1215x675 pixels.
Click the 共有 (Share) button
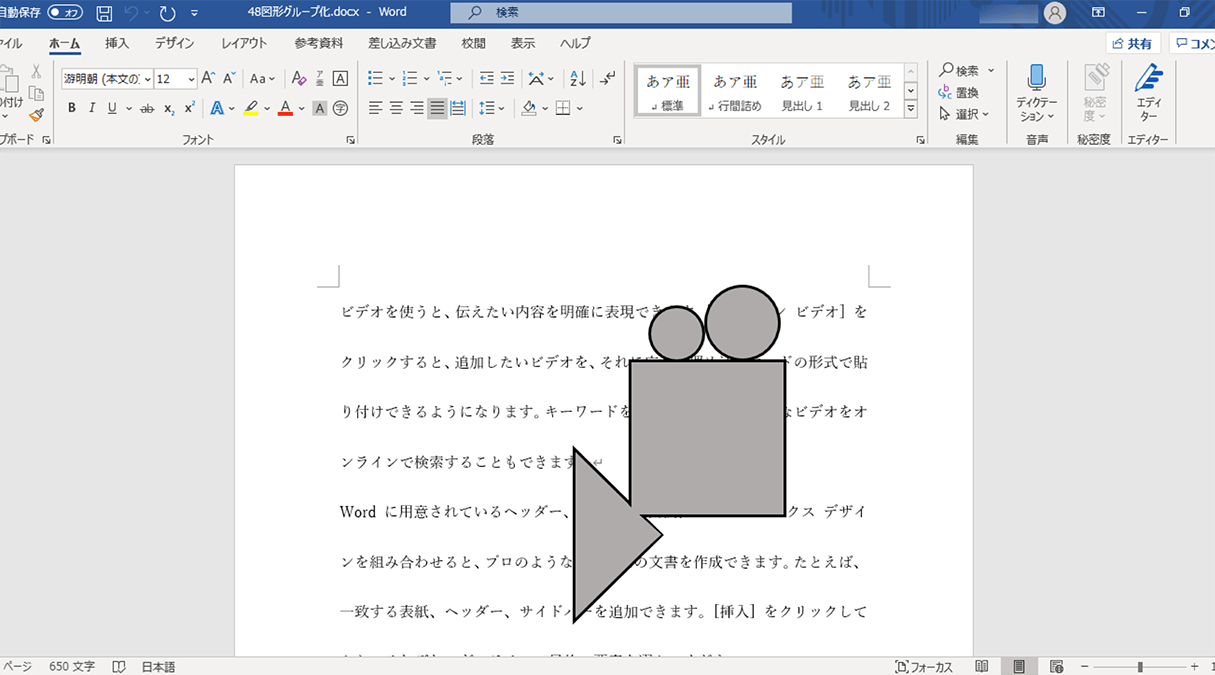1132,44
